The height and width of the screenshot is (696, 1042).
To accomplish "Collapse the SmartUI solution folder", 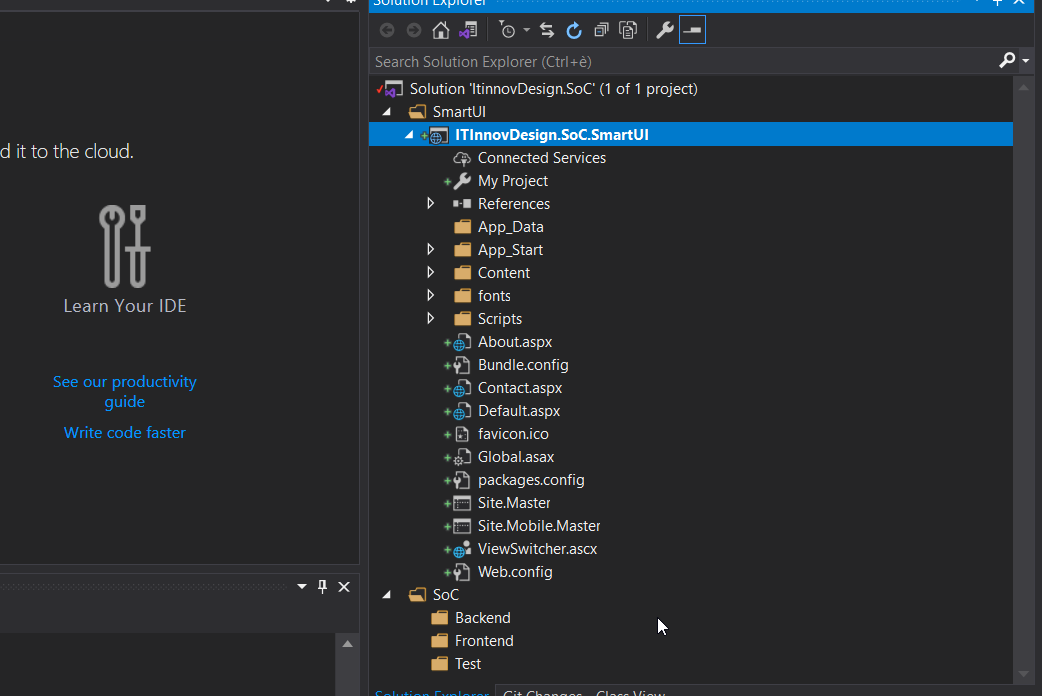I will click(387, 112).
